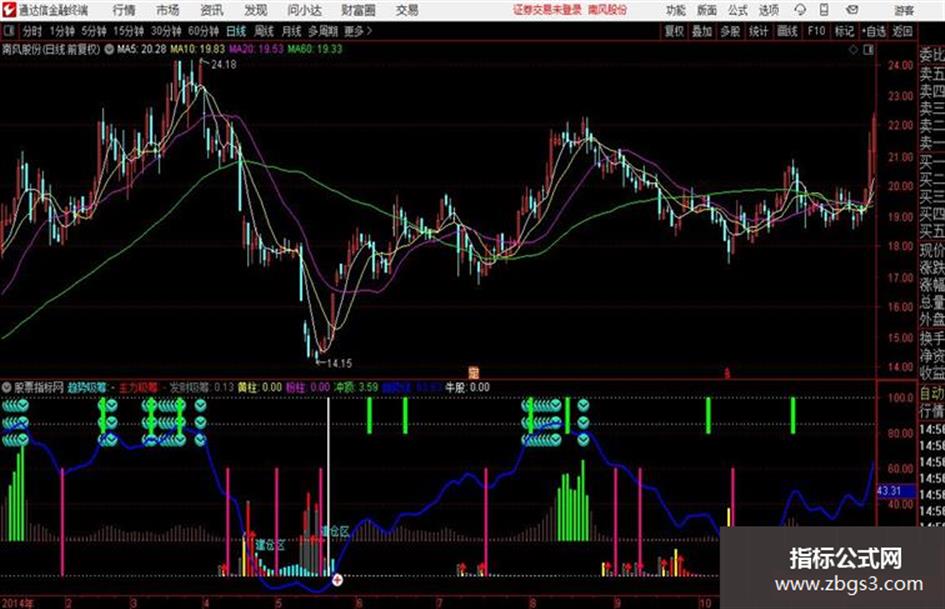This screenshot has height=609, width=945.
Task: Open the 问小达 menu
Action: [x=304, y=10]
